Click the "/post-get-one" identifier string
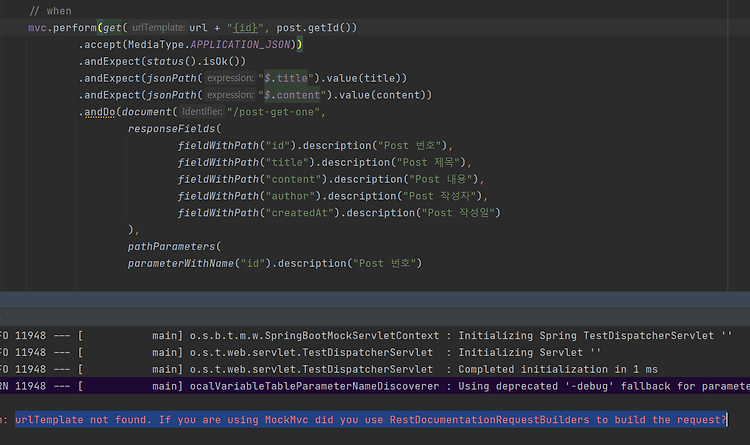750x445 pixels. [273, 112]
